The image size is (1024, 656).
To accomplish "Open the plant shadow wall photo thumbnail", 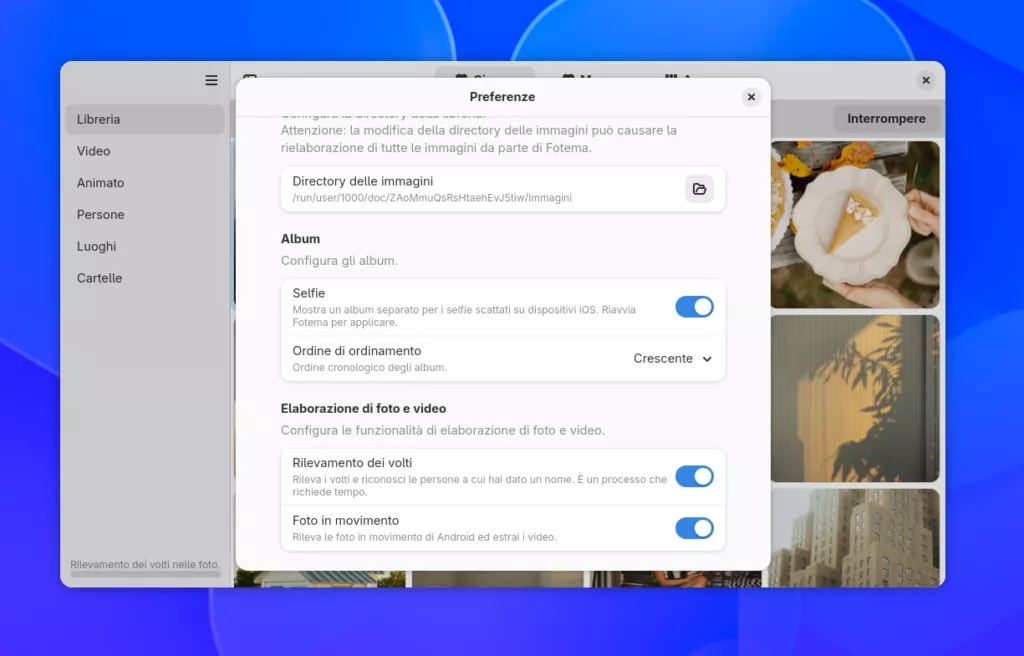I will pyautogui.click(x=855, y=399).
